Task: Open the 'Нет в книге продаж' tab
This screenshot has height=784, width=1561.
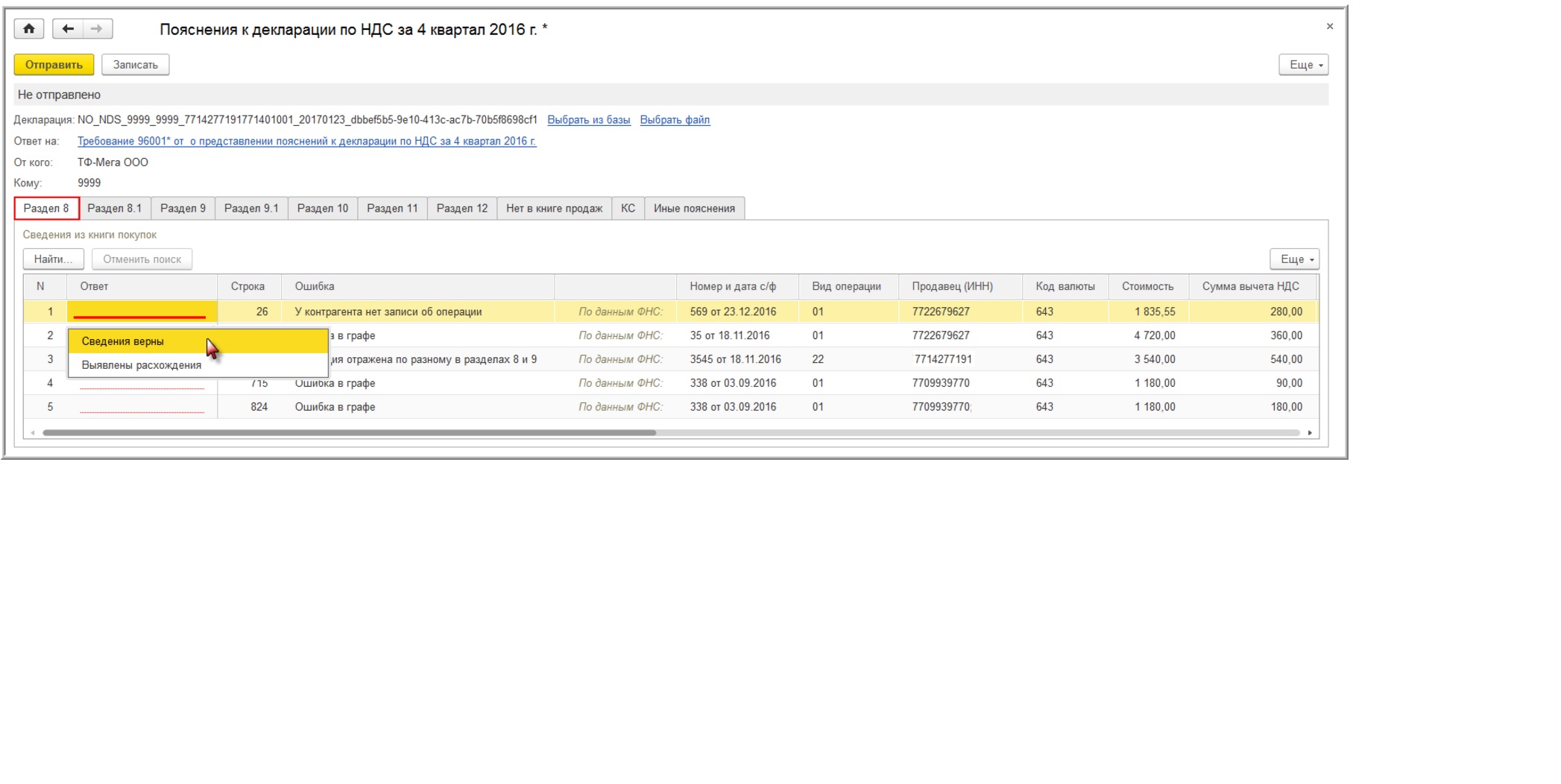Action: pyautogui.click(x=554, y=209)
